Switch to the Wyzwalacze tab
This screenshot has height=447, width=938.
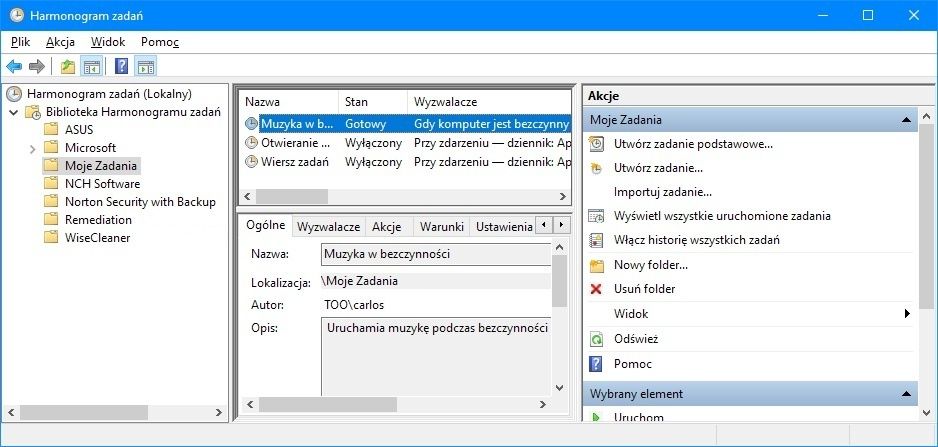(x=328, y=227)
